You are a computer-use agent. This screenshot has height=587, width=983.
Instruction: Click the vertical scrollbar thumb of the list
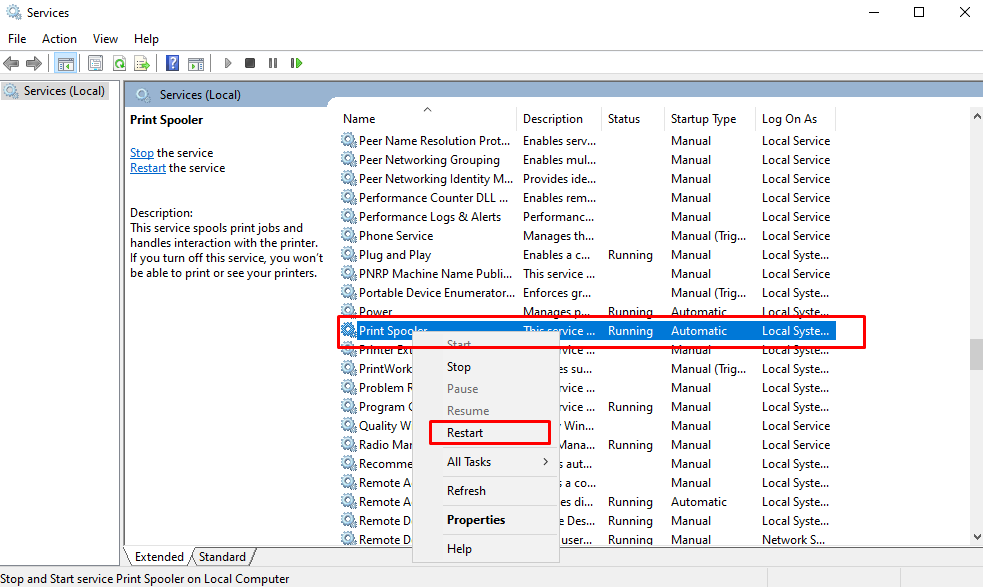click(976, 355)
